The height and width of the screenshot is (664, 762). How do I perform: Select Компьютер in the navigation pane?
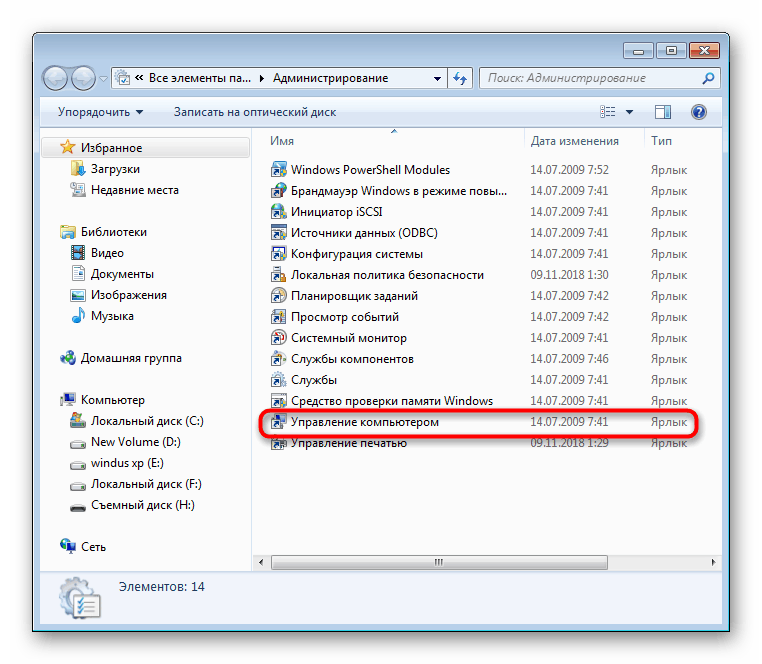[x=113, y=400]
